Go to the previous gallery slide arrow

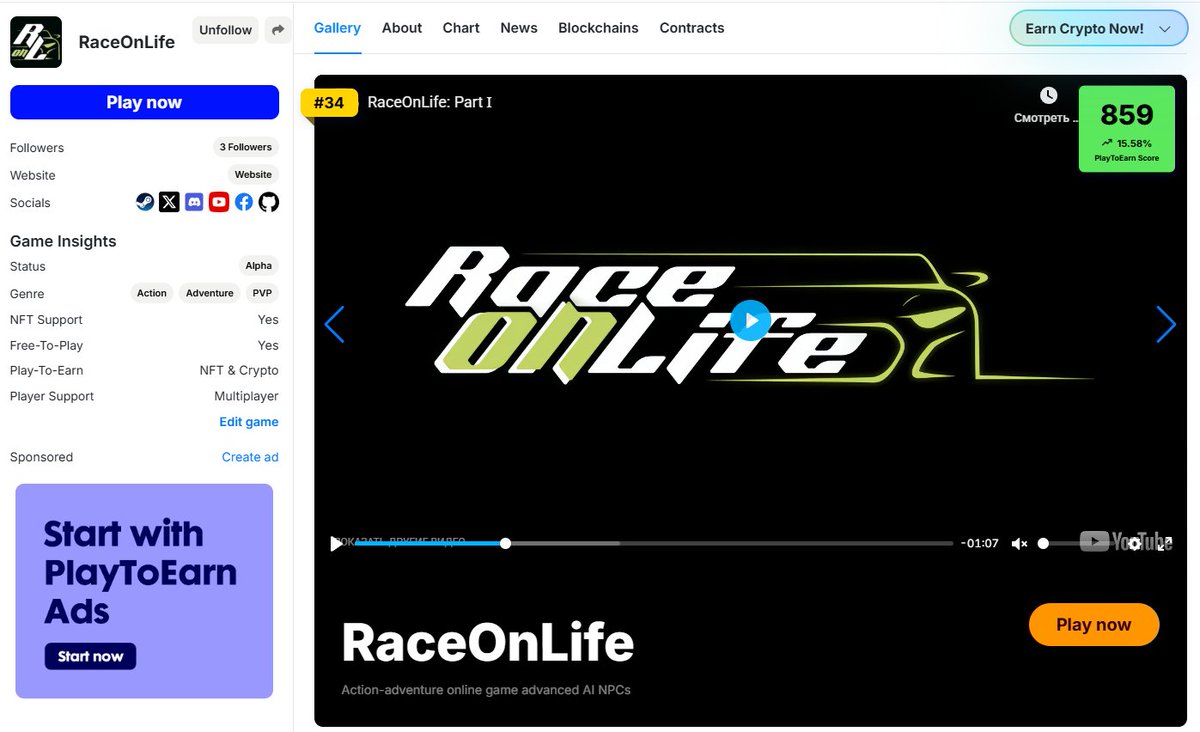tap(335, 324)
